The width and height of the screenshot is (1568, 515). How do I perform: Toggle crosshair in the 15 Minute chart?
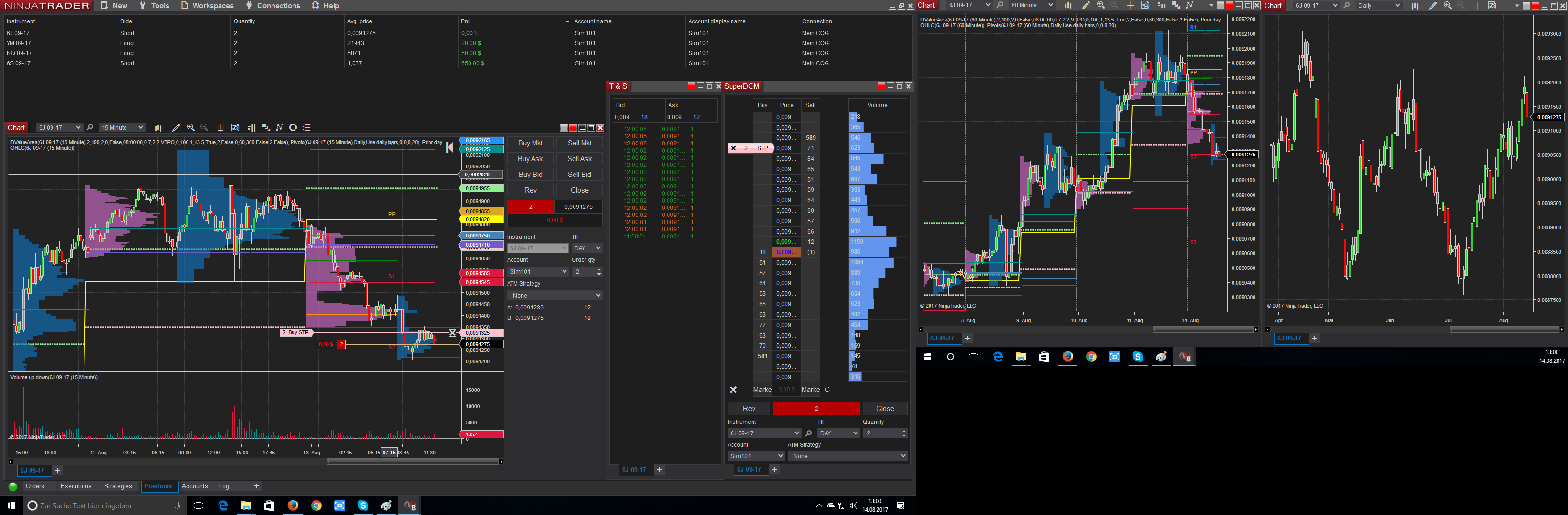click(x=220, y=128)
